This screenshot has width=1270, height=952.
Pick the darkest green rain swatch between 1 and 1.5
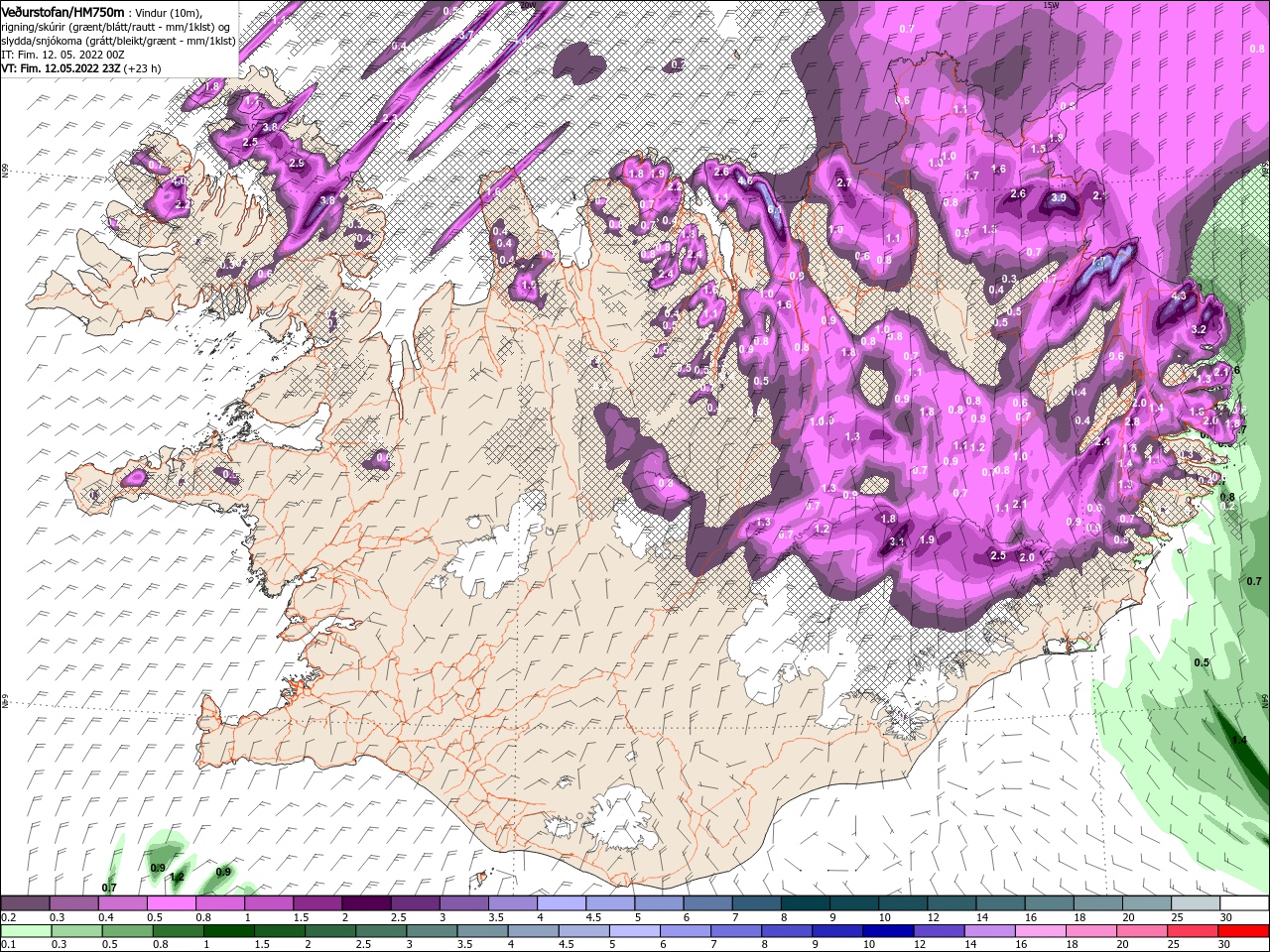click(228, 930)
